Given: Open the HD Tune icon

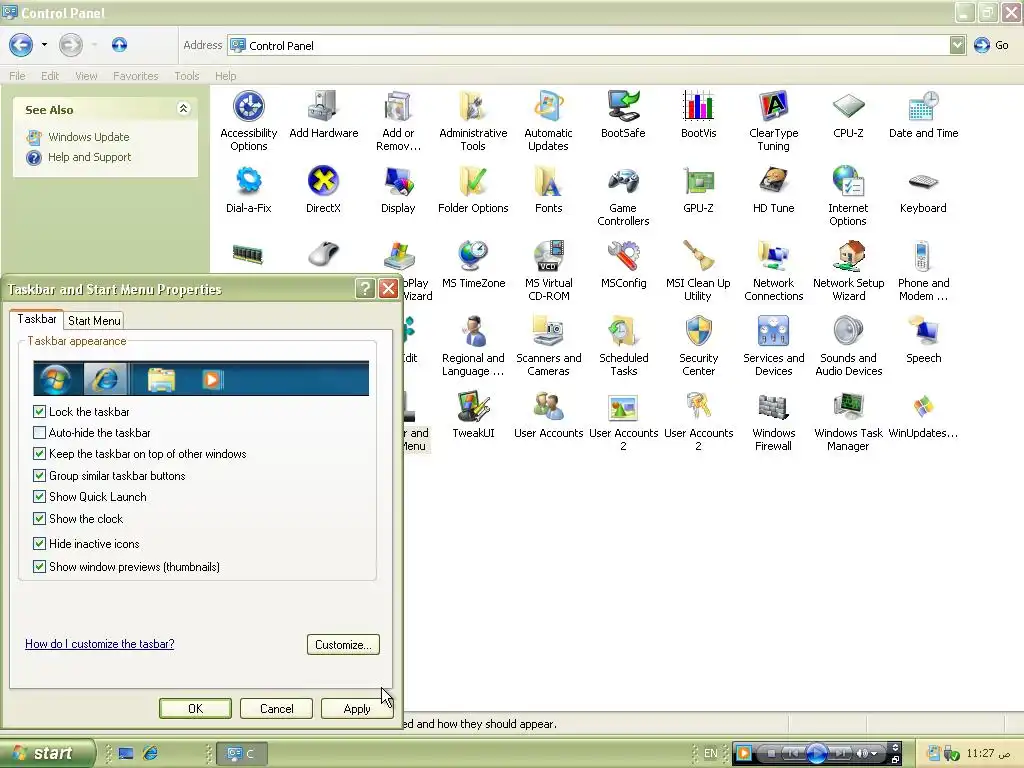Looking at the screenshot, I should pyautogui.click(x=773, y=190).
